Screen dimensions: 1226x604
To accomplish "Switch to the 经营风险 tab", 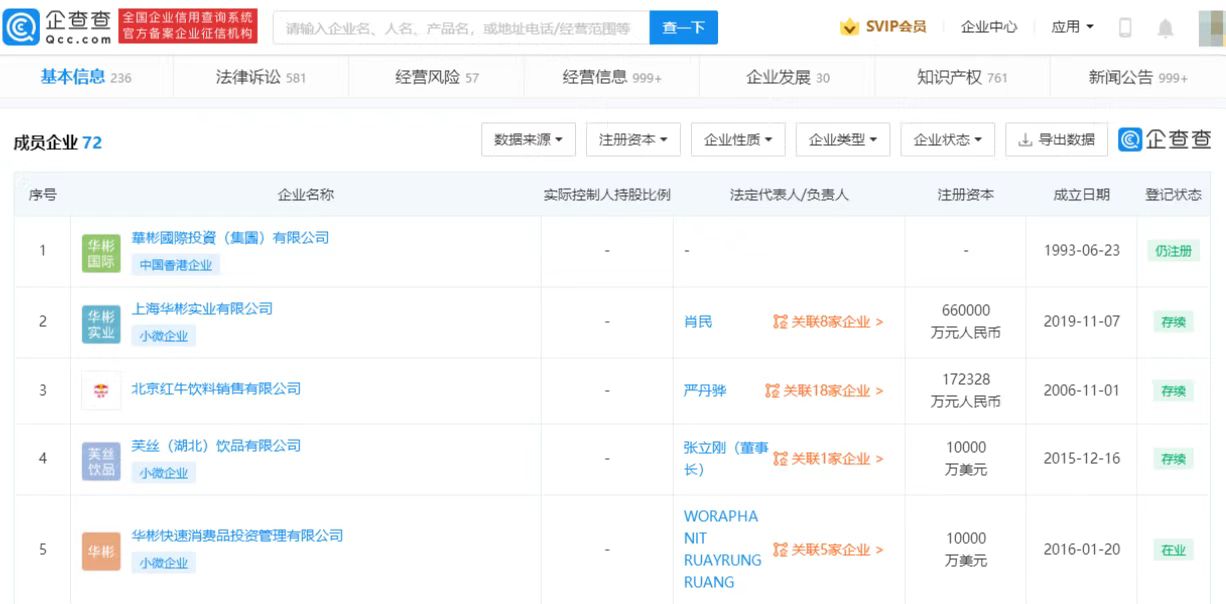I will click(437, 77).
